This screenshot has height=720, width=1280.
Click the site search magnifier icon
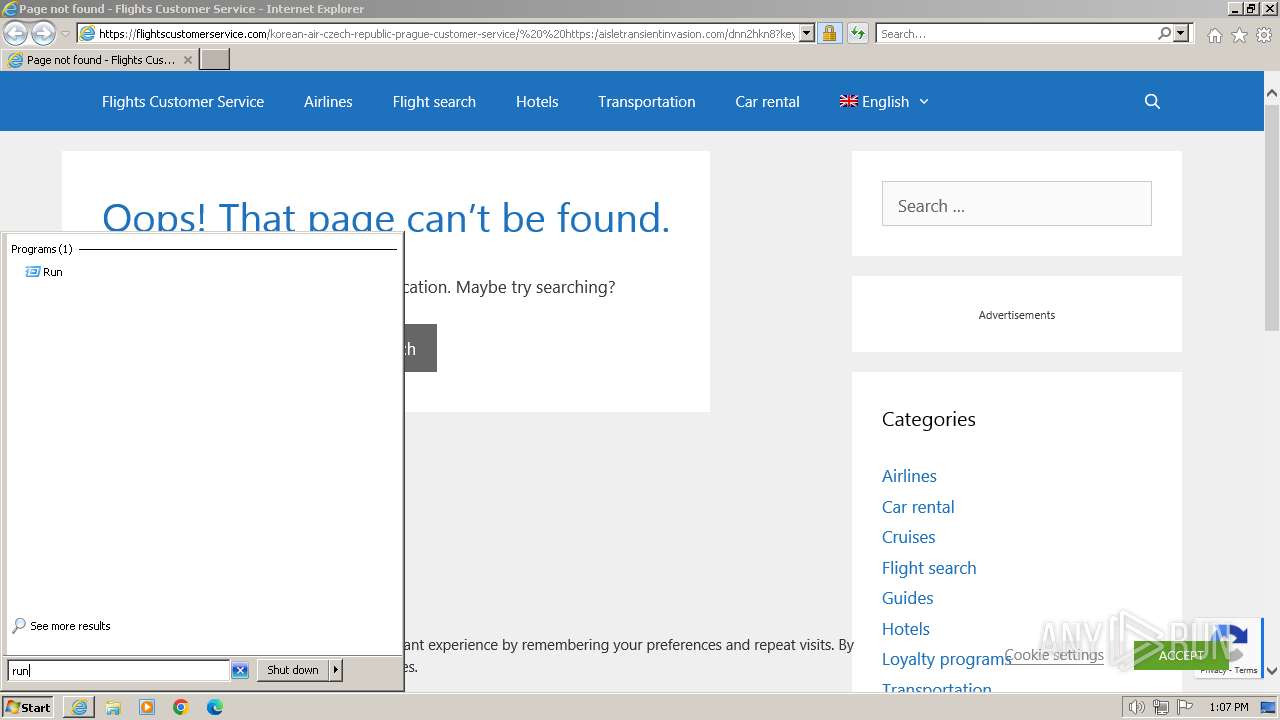[x=1152, y=101]
